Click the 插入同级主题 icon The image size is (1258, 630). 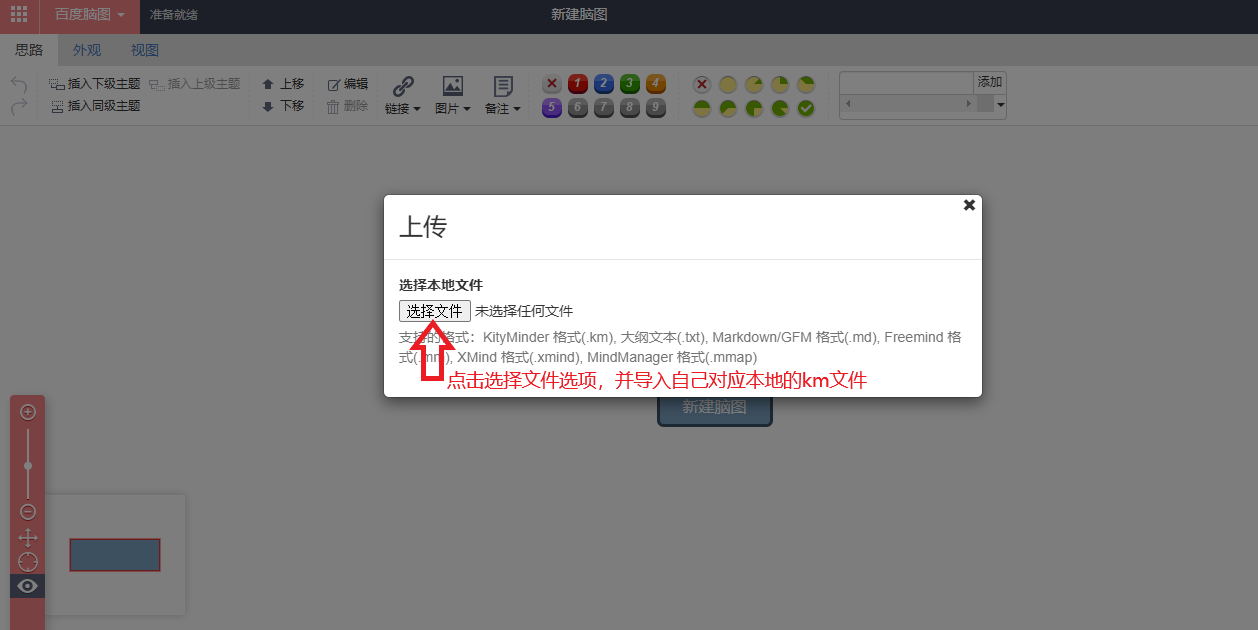59,105
